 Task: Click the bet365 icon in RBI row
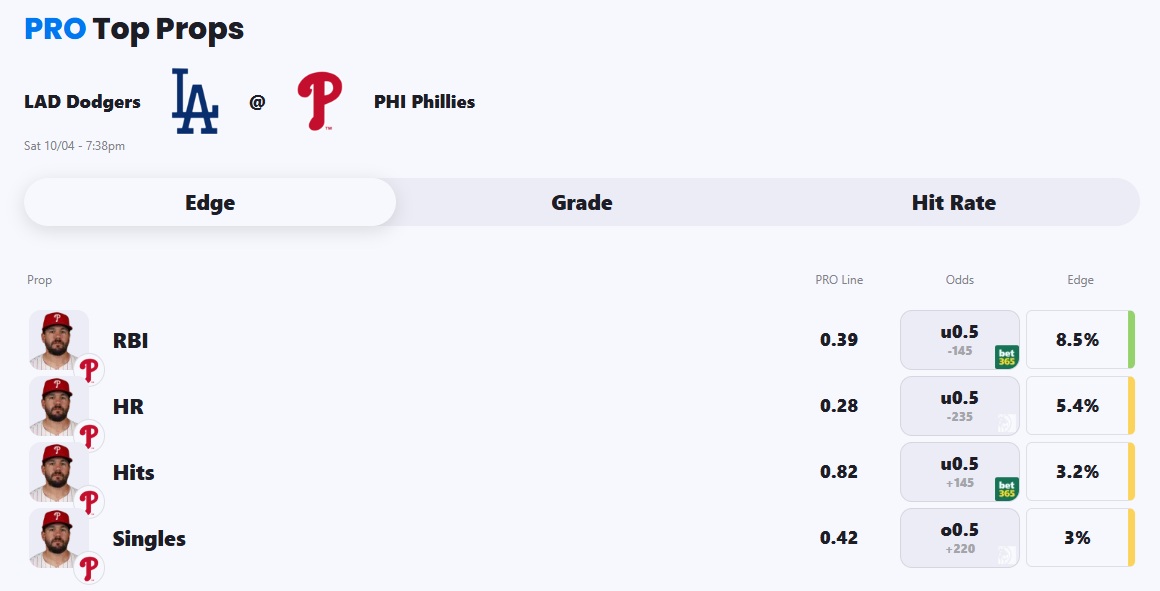click(x=1006, y=357)
